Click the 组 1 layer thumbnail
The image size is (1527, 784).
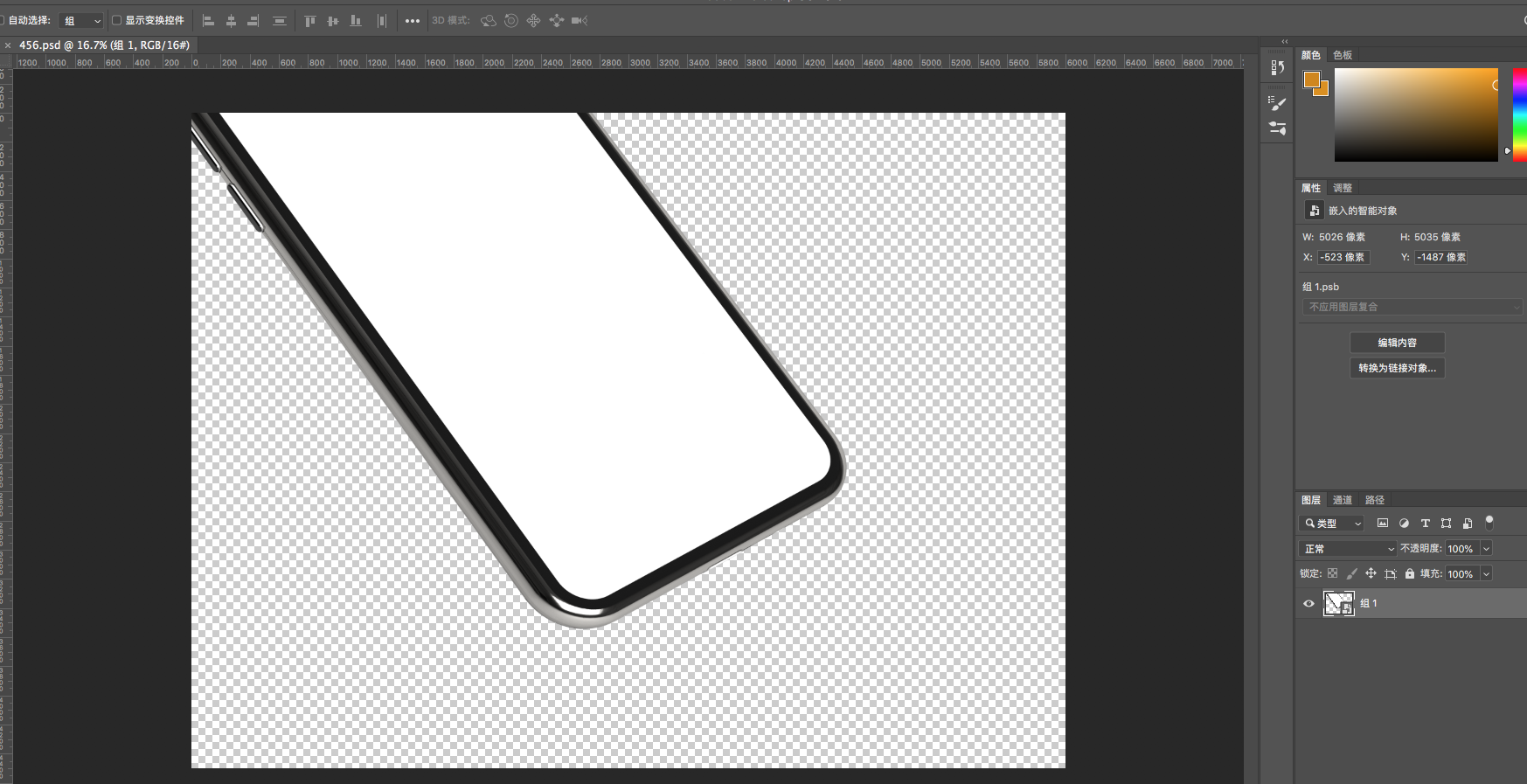point(1338,603)
